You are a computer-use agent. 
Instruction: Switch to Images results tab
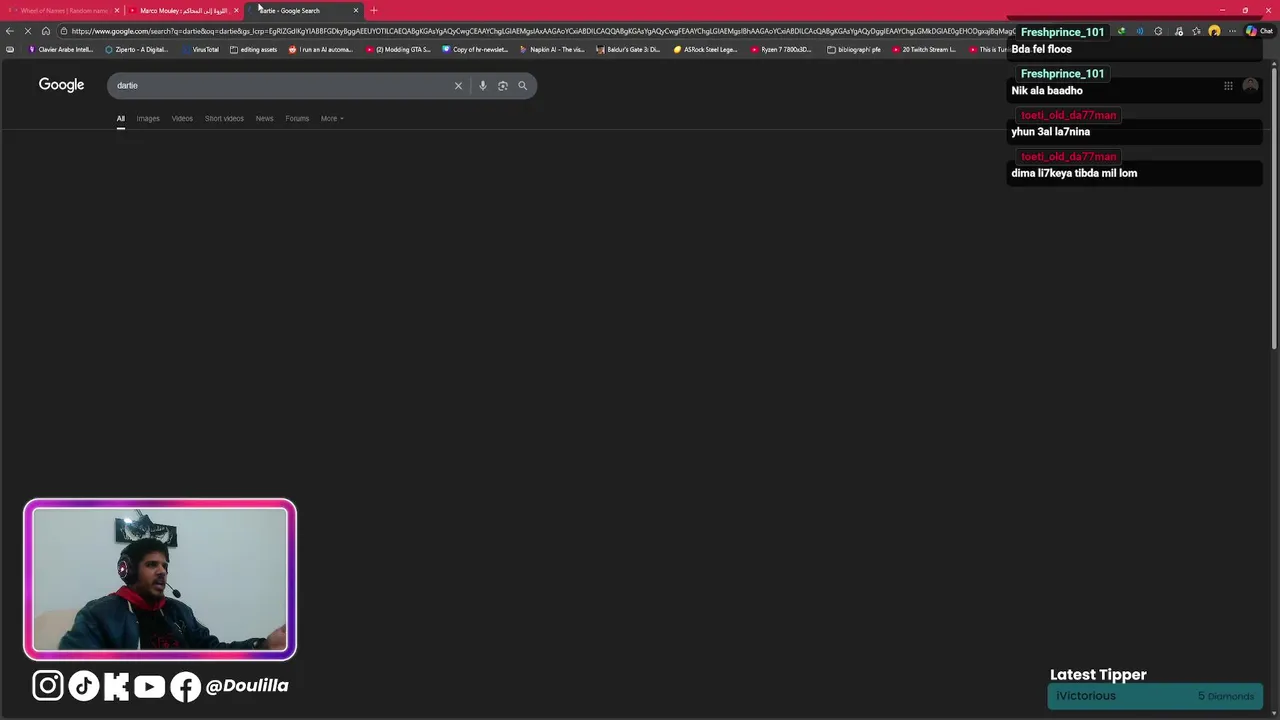[x=148, y=118]
